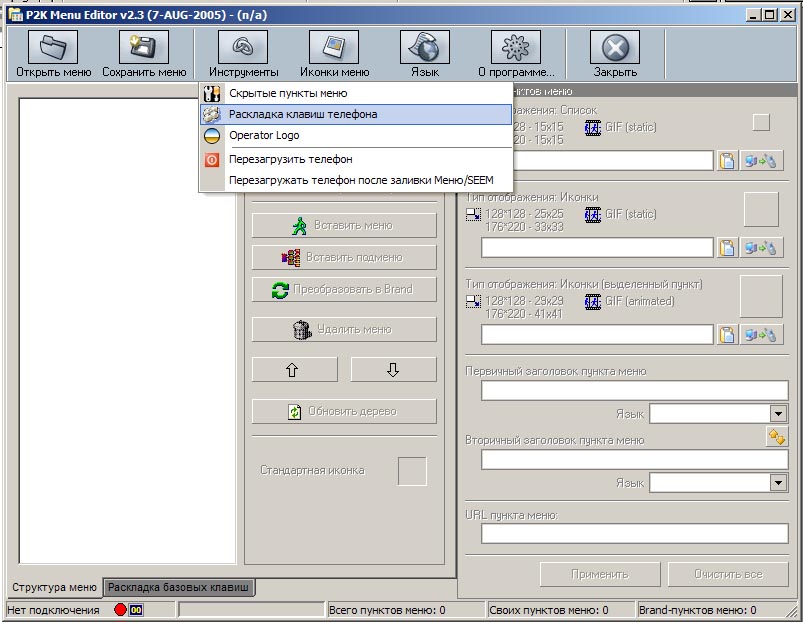
Task: Click 'Сохранить меню' in the toolbar
Action: point(144,54)
